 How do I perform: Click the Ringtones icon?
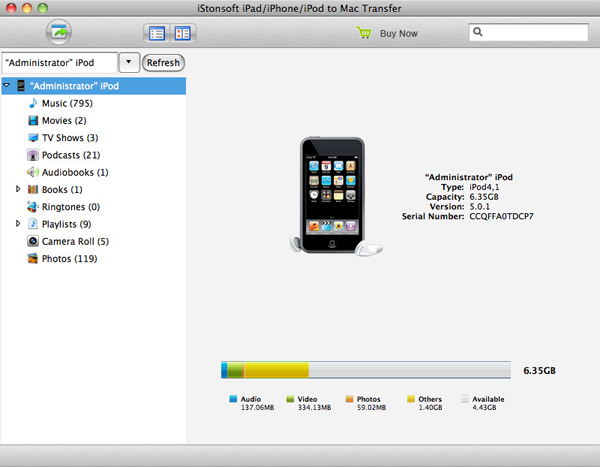[33, 206]
